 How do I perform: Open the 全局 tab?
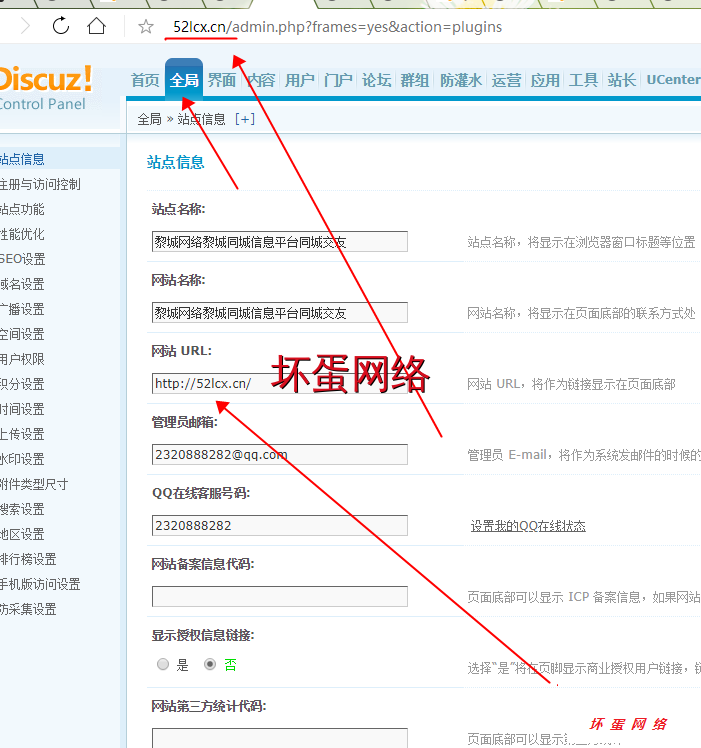click(x=184, y=80)
